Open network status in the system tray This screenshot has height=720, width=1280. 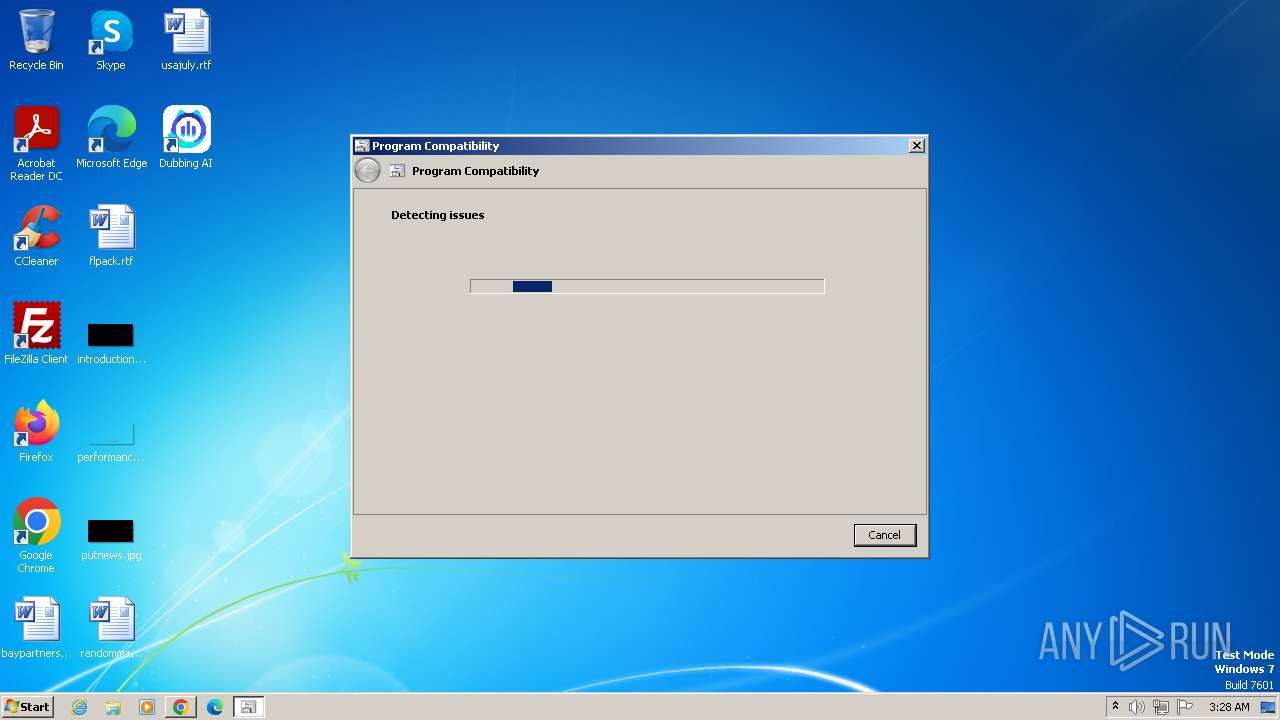click(x=1161, y=707)
